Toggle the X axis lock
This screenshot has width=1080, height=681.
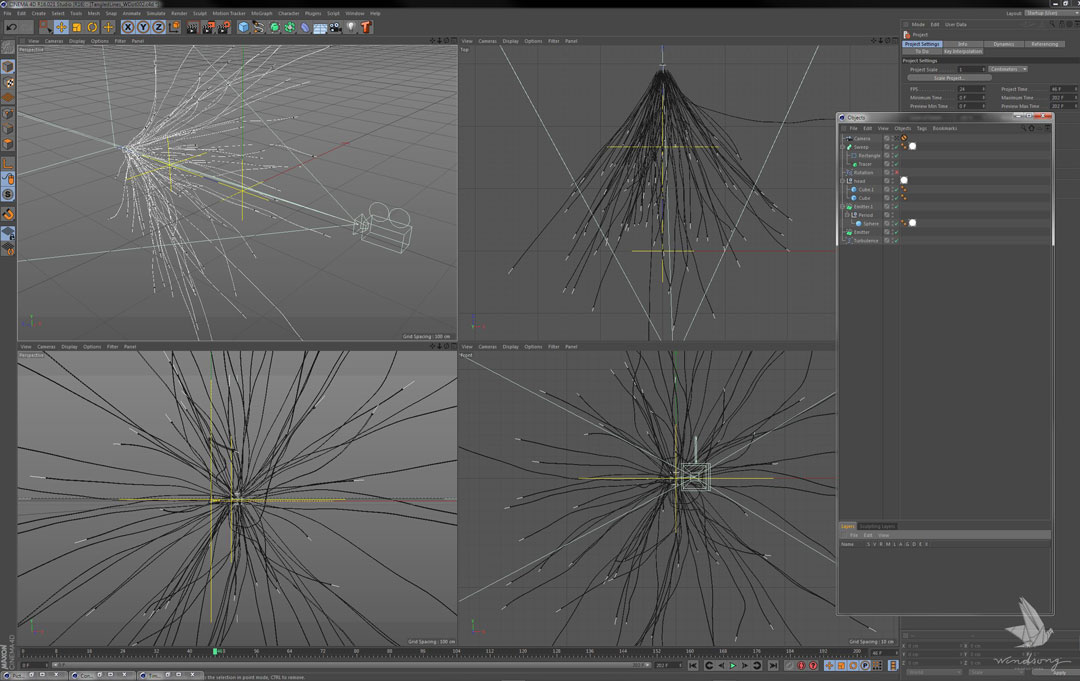(x=128, y=27)
